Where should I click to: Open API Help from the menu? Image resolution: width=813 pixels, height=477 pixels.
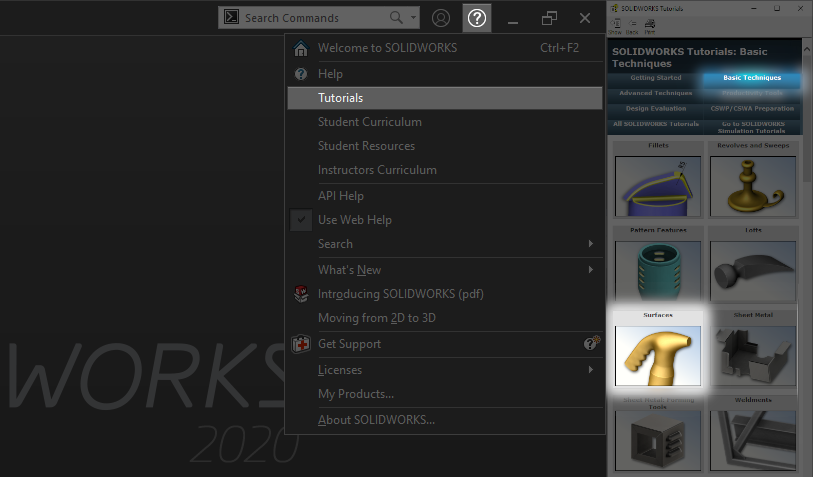point(445,196)
